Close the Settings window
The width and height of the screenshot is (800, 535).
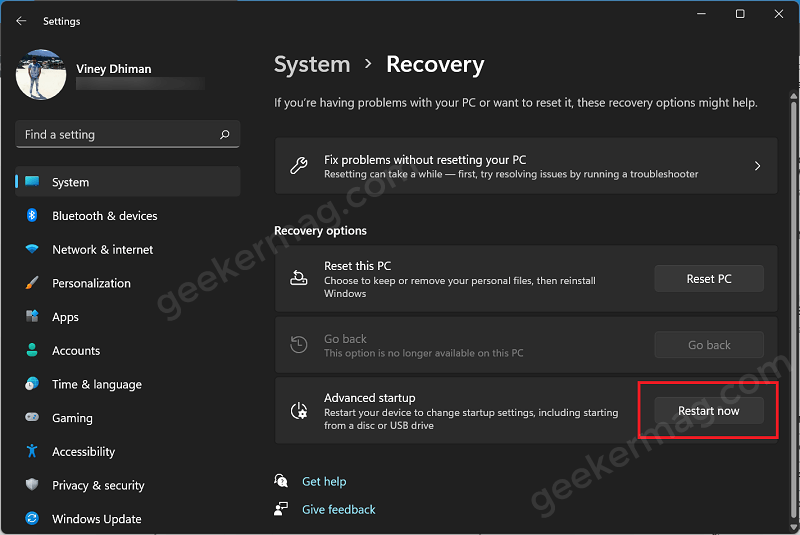(x=779, y=14)
